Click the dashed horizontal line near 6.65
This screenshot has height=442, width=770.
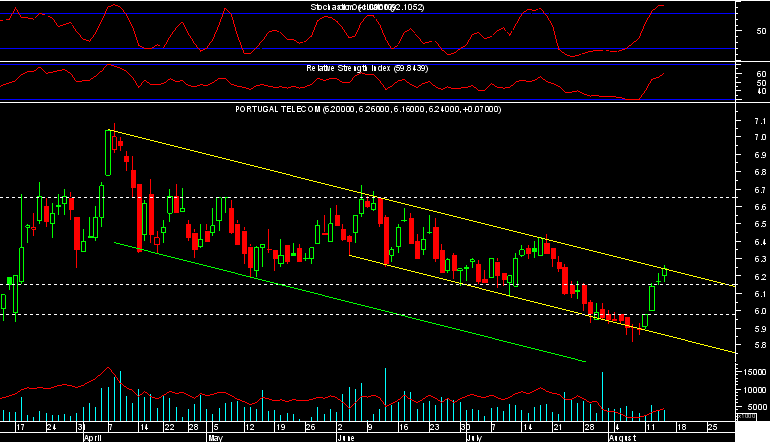point(367,197)
